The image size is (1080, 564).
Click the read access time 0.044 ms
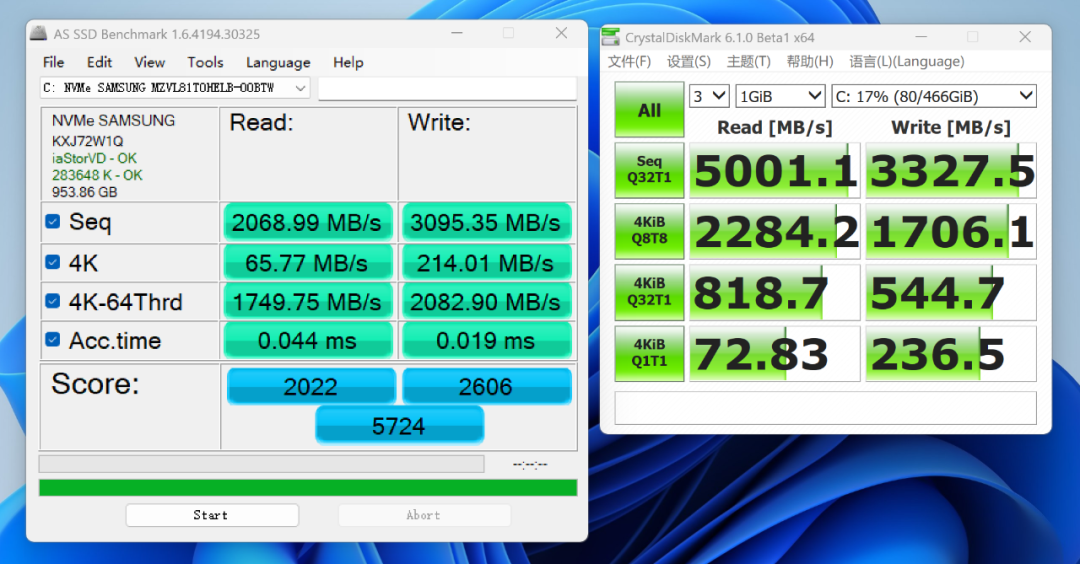click(x=307, y=340)
